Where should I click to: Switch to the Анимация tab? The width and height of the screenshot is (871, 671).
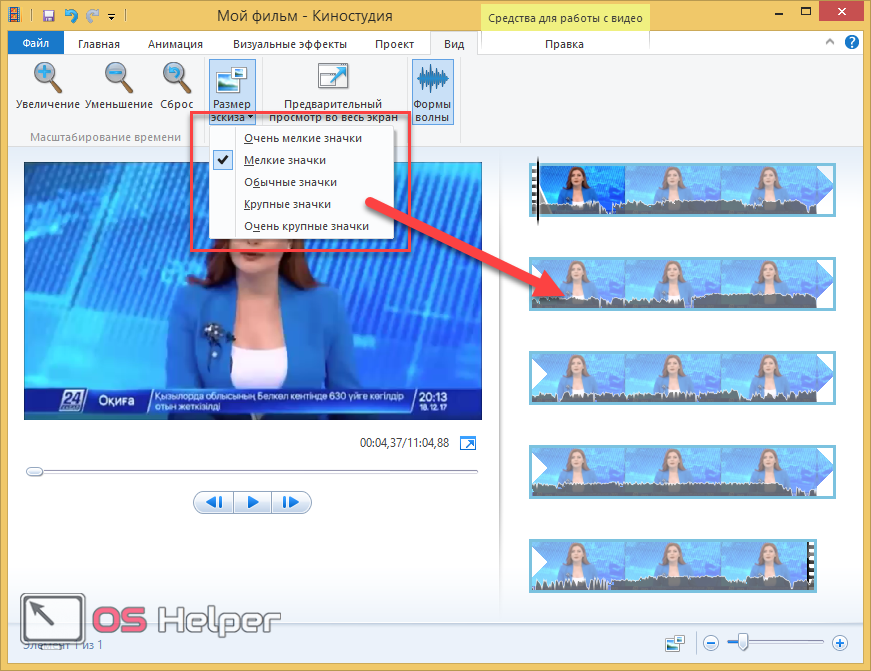[x=175, y=44]
